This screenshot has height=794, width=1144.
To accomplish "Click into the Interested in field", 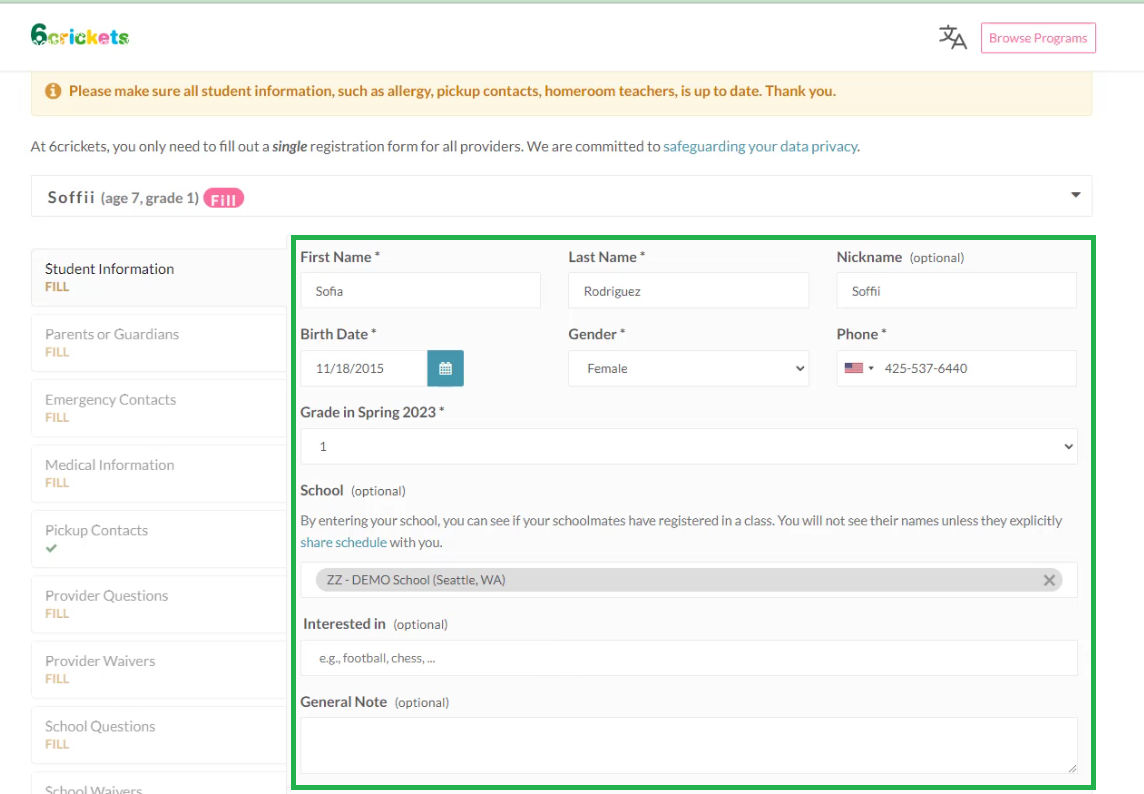I will 688,658.
